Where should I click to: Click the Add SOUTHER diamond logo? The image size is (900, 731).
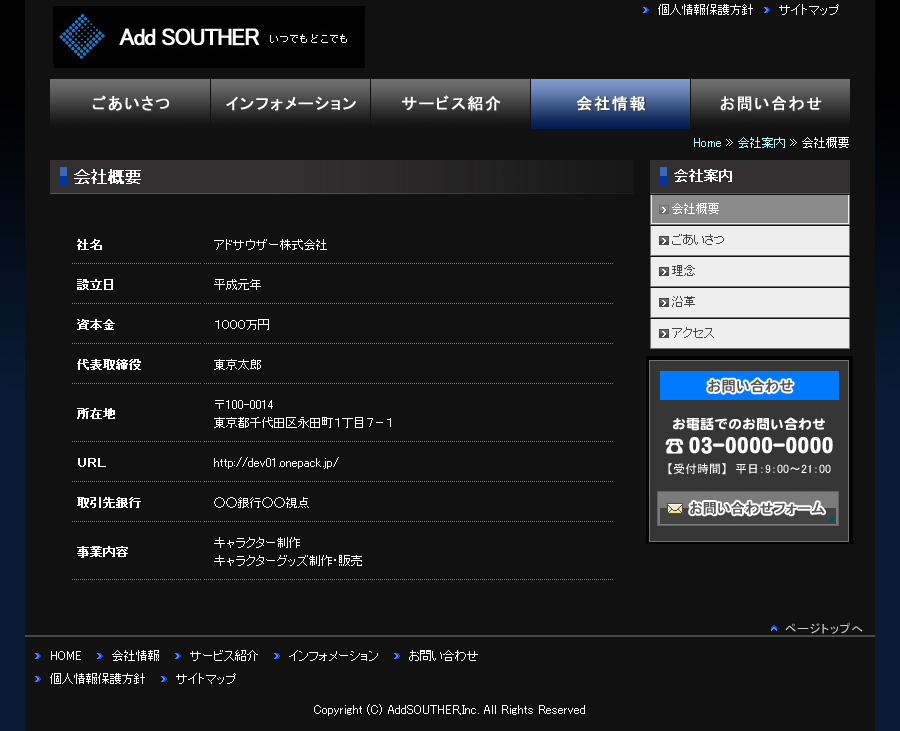tap(83, 38)
